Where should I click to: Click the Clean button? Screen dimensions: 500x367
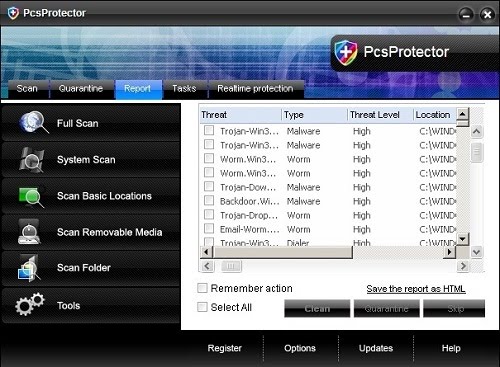click(x=317, y=308)
